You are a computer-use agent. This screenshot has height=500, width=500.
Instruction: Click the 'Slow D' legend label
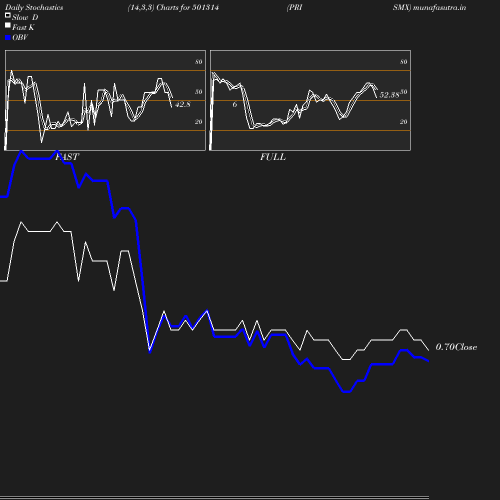click(x=25, y=17)
